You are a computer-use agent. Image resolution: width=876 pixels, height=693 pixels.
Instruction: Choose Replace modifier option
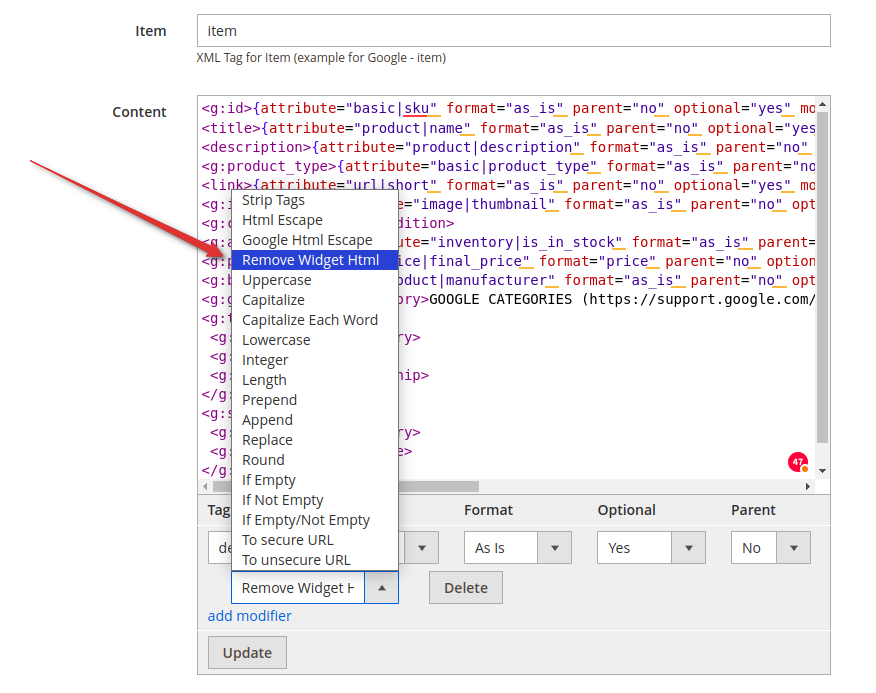point(315,440)
